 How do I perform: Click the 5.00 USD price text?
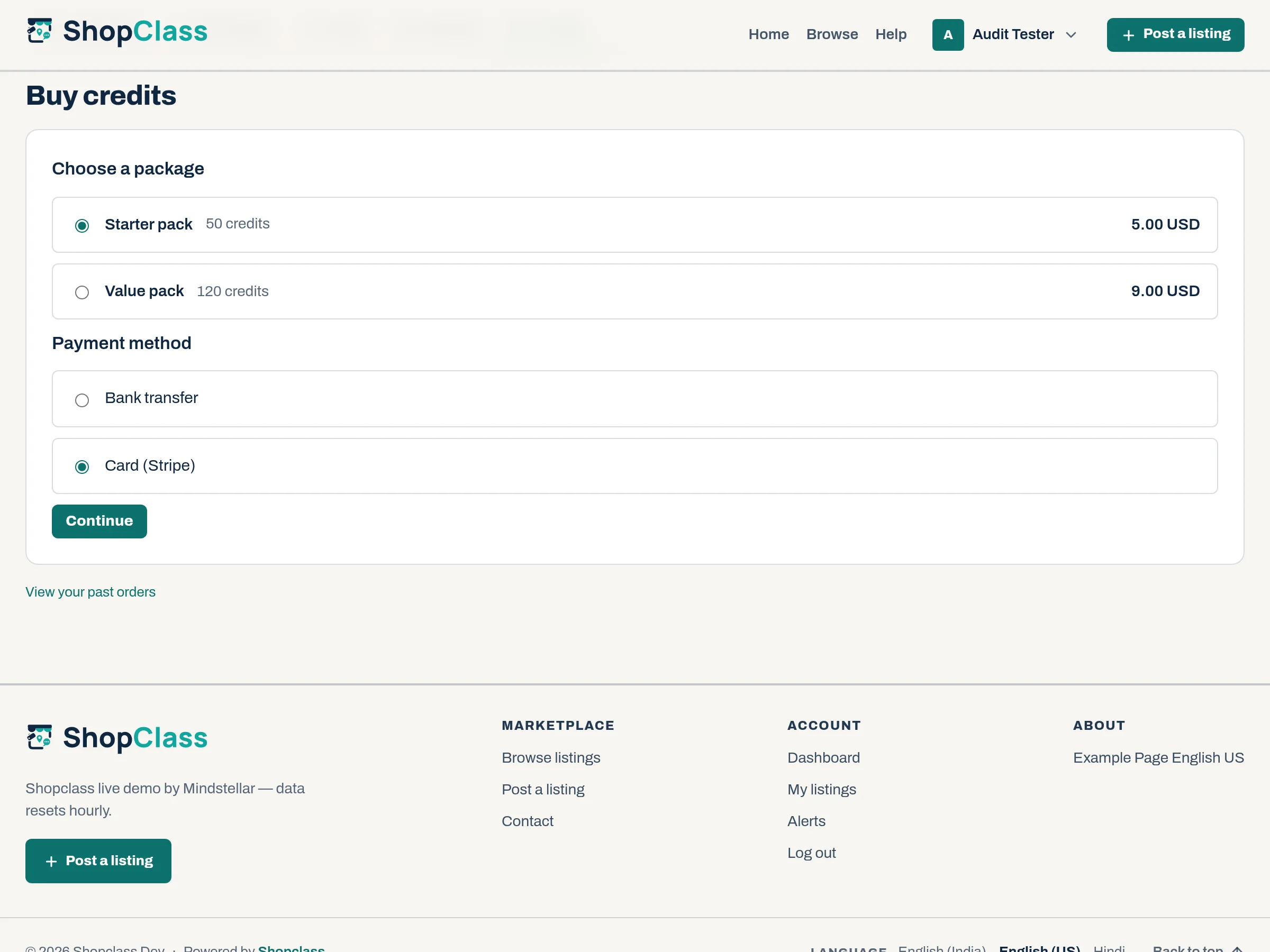point(1165,224)
